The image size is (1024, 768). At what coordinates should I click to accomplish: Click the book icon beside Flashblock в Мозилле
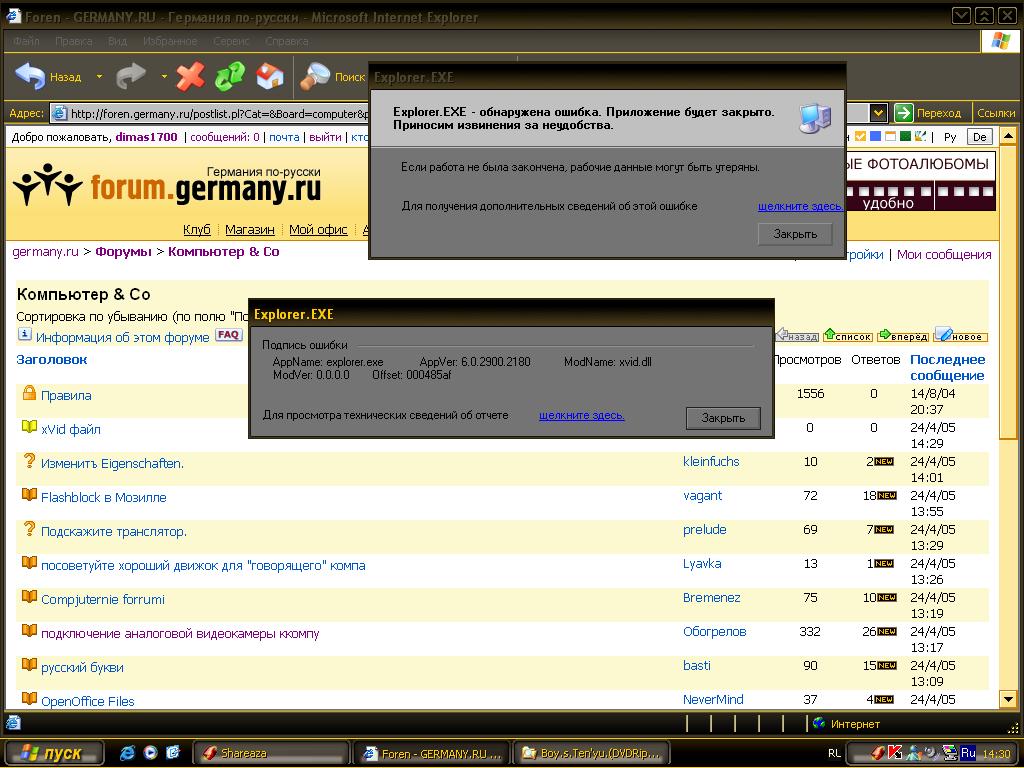pyautogui.click(x=29, y=494)
